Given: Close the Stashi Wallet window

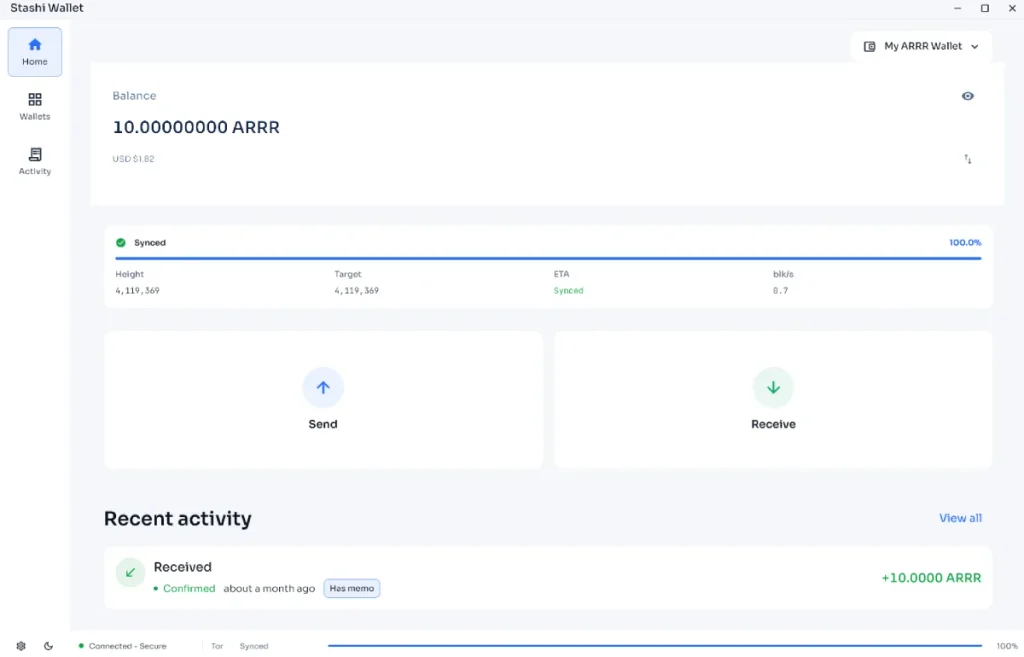Looking at the screenshot, I should click(1012, 8).
